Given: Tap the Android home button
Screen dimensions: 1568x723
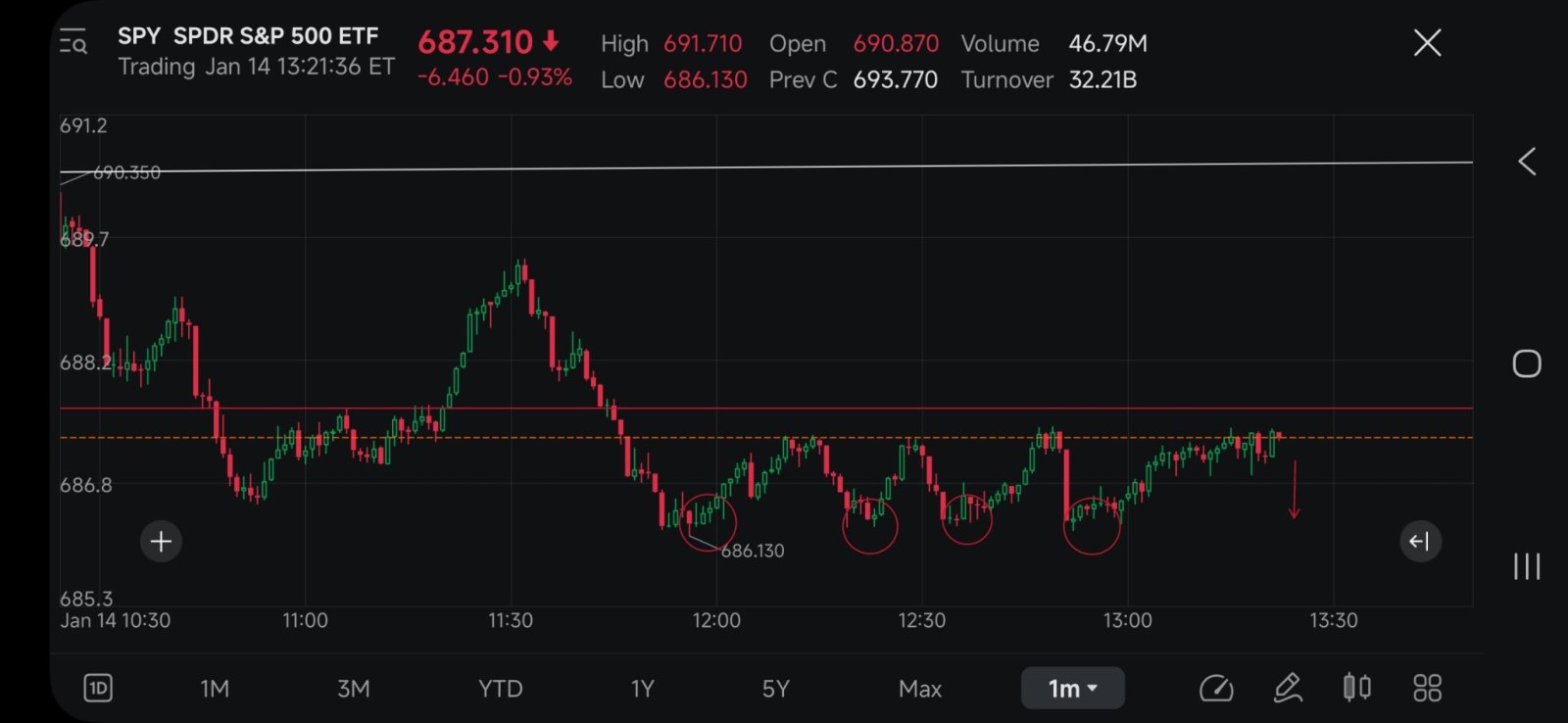Looking at the screenshot, I should coord(1527,363).
